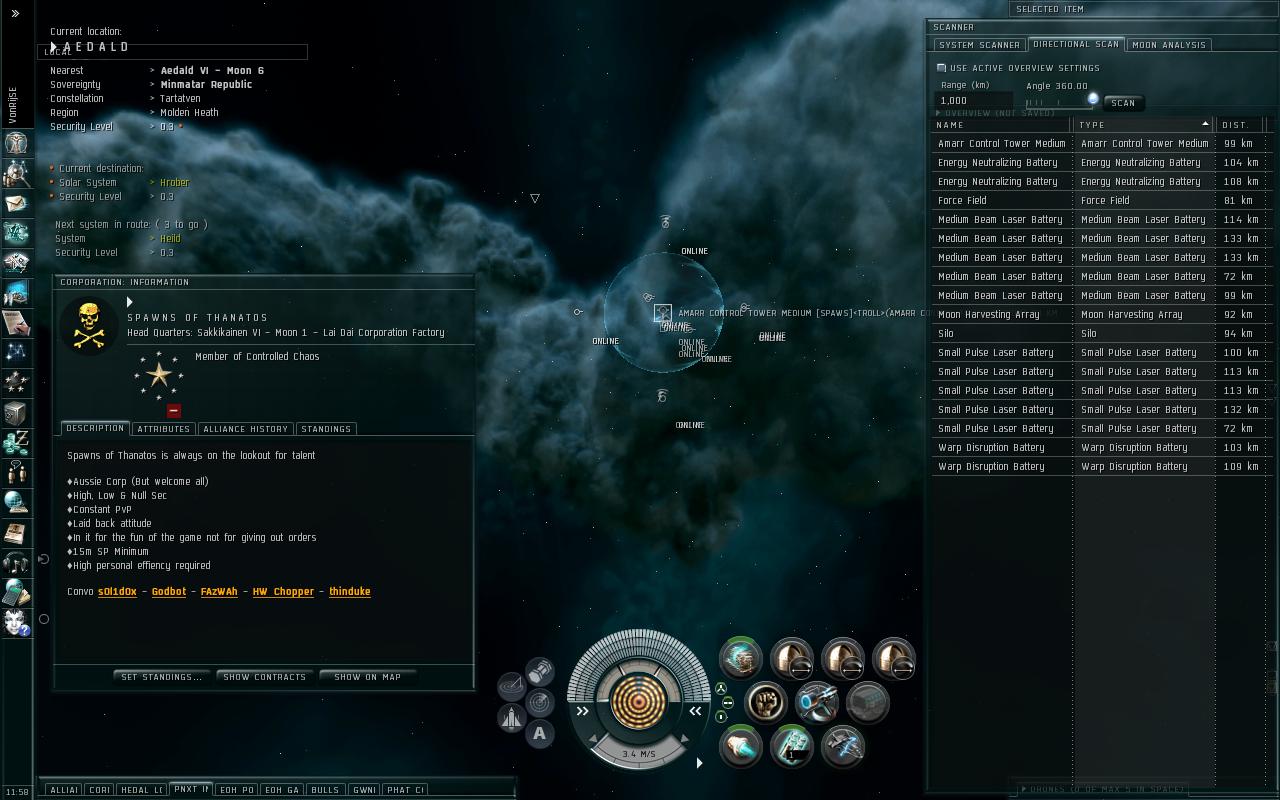Open the contracts hand-and-paper icon
This screenshot has width=1280, height=800.
click(16, 323)
